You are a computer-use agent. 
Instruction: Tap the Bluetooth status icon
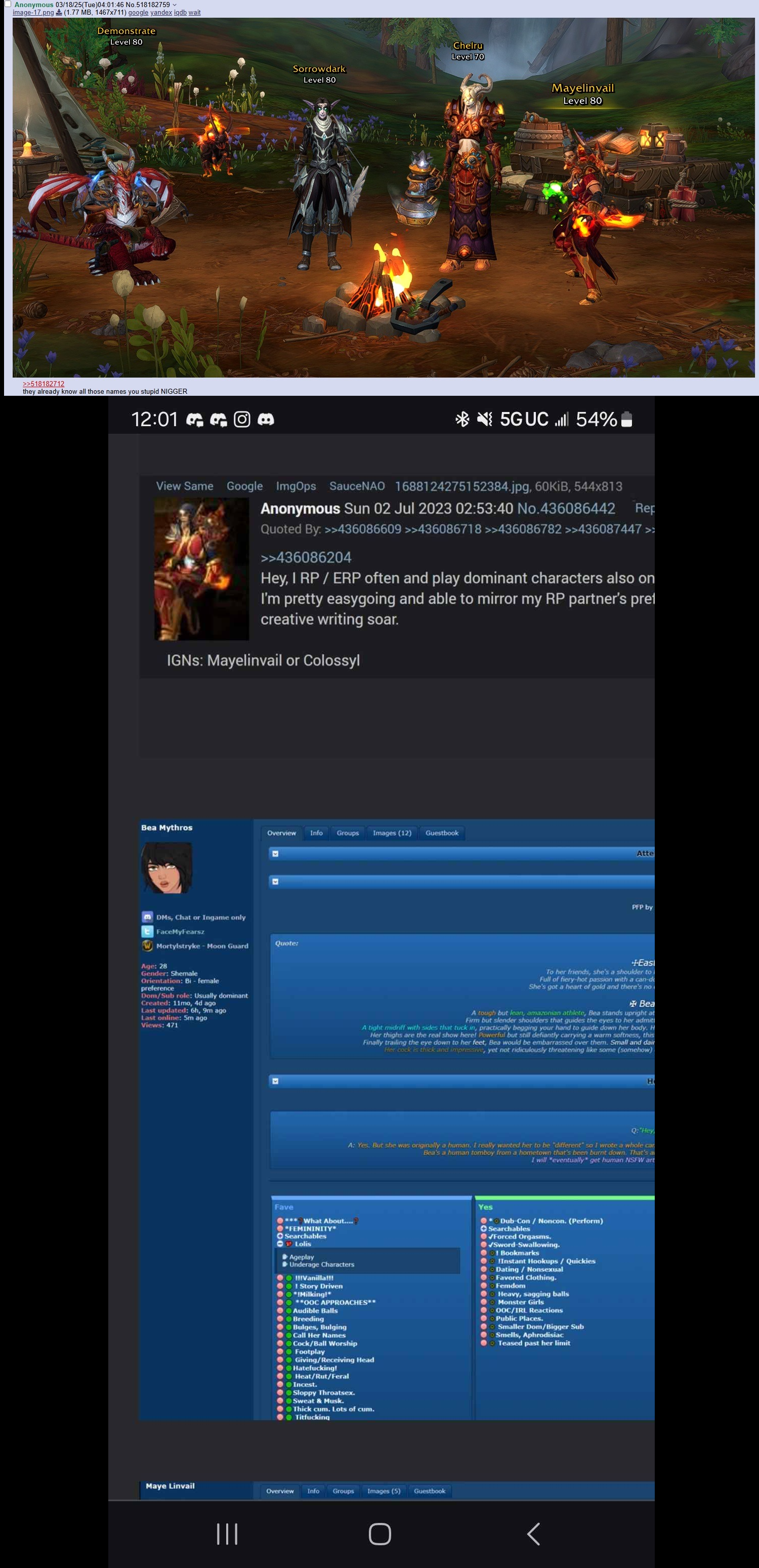click(462, 419)
